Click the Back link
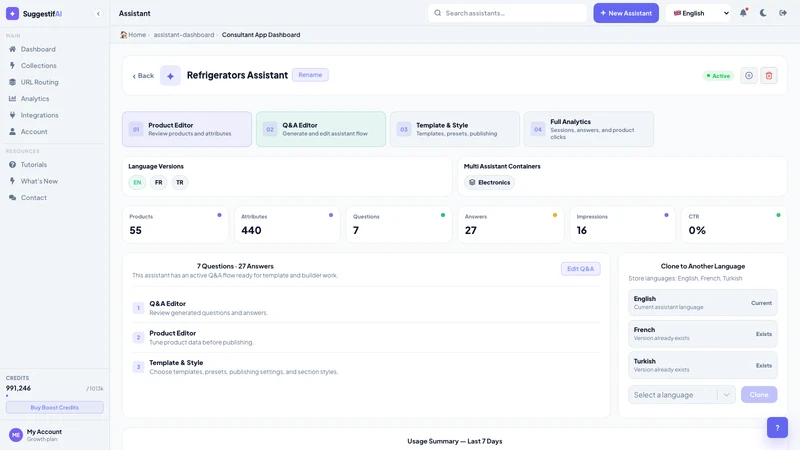800x450 pixels. (x=143, y=76)
